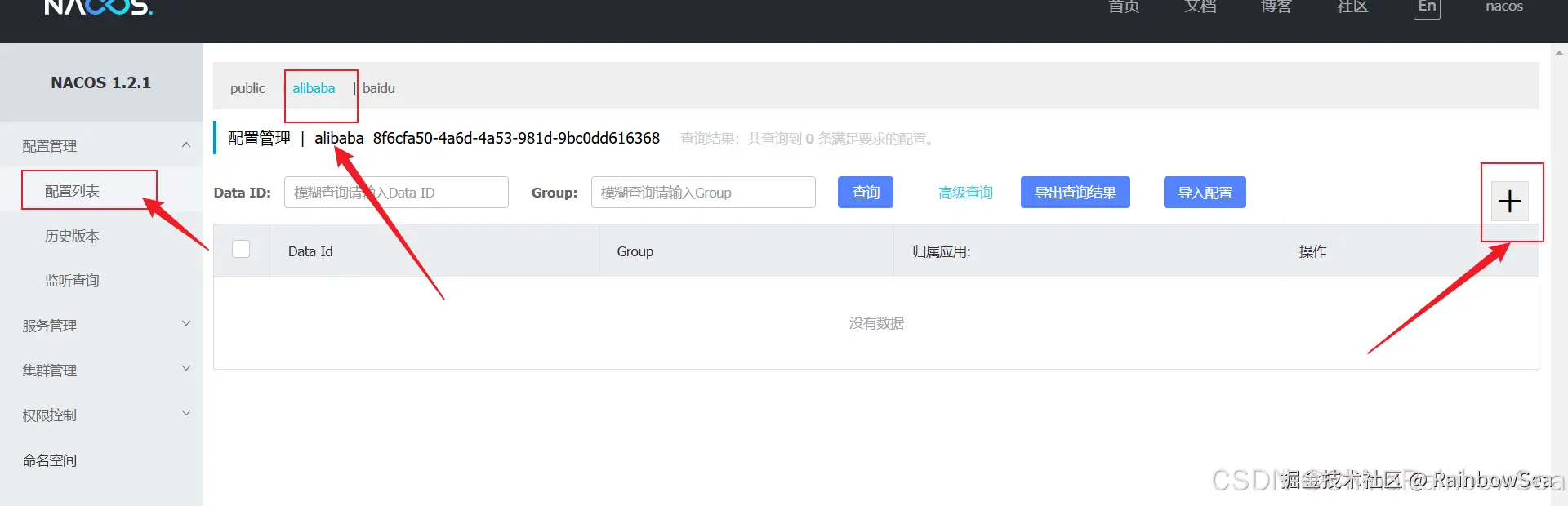Click the 导出查询结果 export button
Screen dimensions: 1568x506
click(1076, 193)
